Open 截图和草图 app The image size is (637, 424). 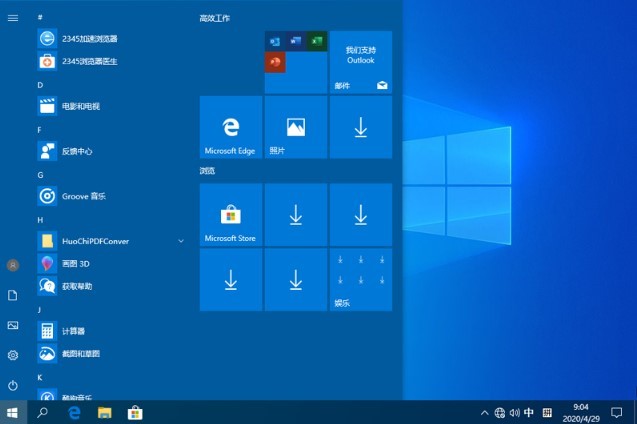[x=80, y=353]
